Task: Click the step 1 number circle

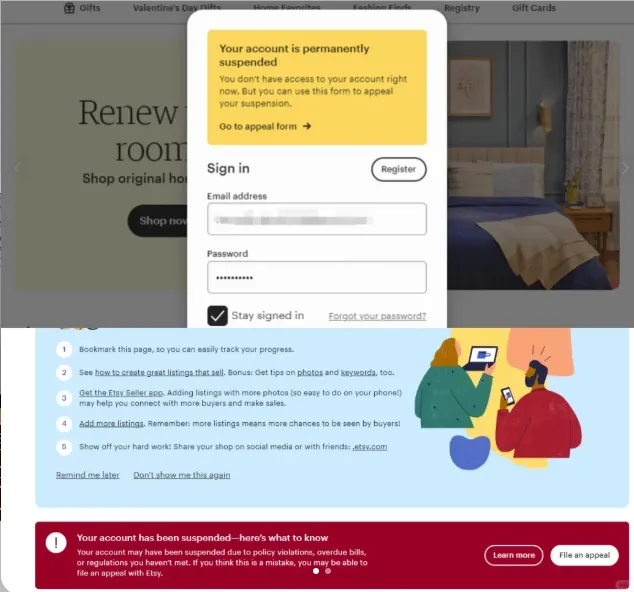Action: tap(64, 349)
